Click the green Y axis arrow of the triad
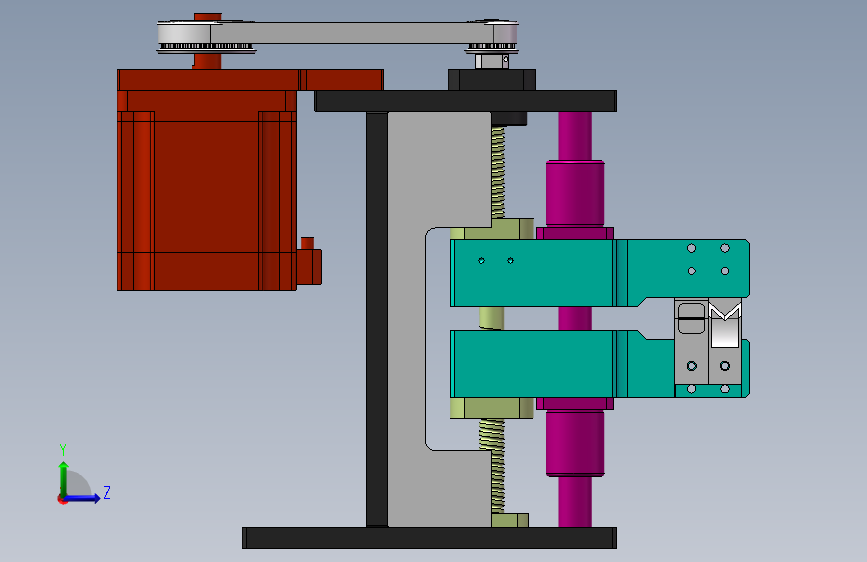Image resolution: width=867 pixels, height=562 pixels. [63, 477]
